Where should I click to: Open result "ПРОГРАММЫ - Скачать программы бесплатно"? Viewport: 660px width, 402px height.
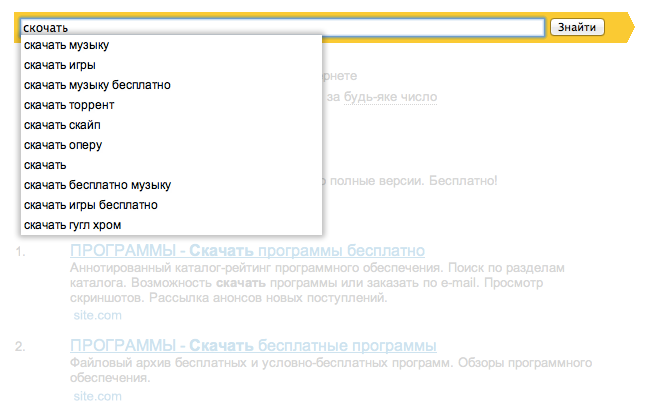[248, 250]
